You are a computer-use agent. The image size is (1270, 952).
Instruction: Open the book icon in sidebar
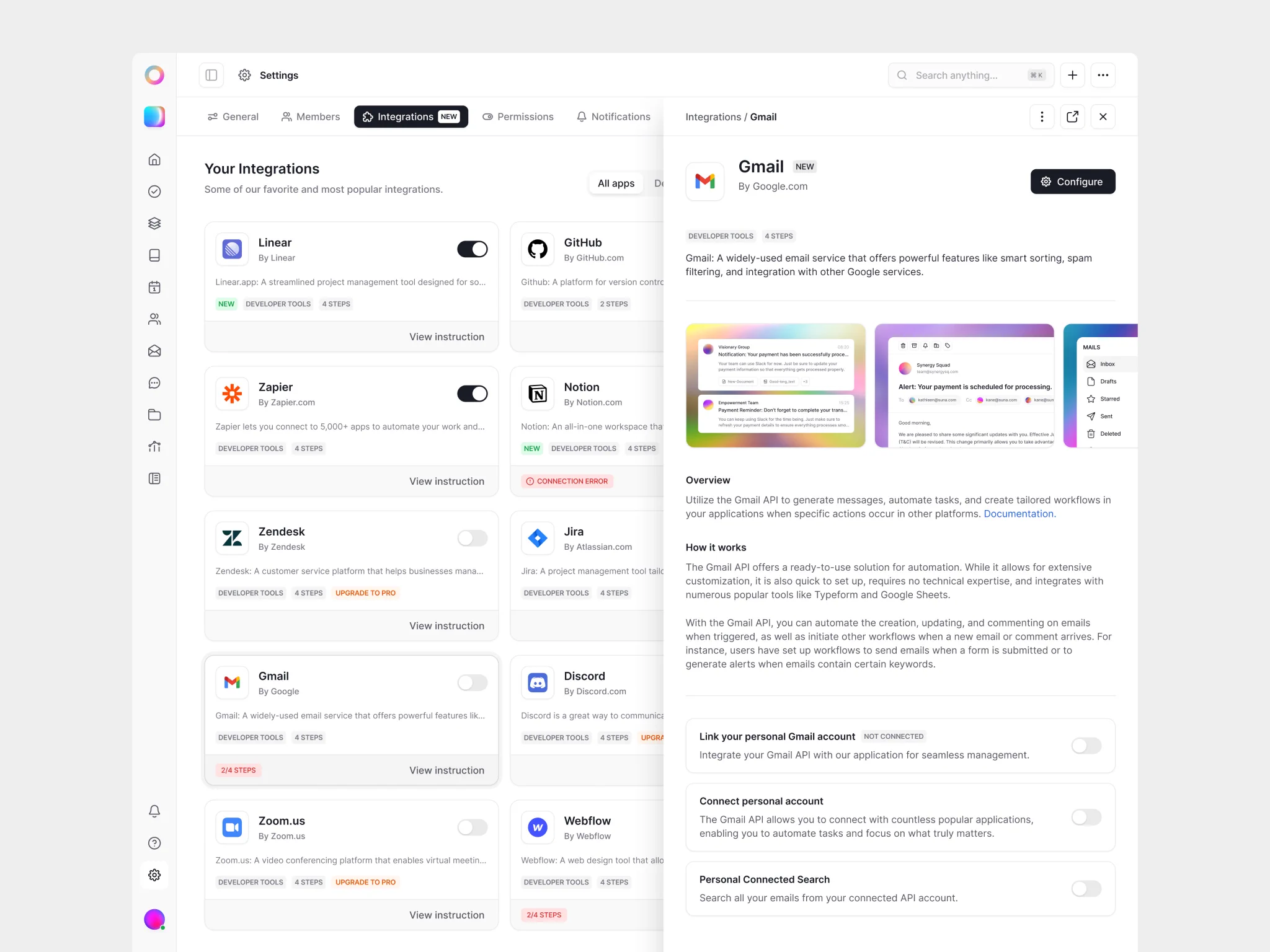coord(154,255)
